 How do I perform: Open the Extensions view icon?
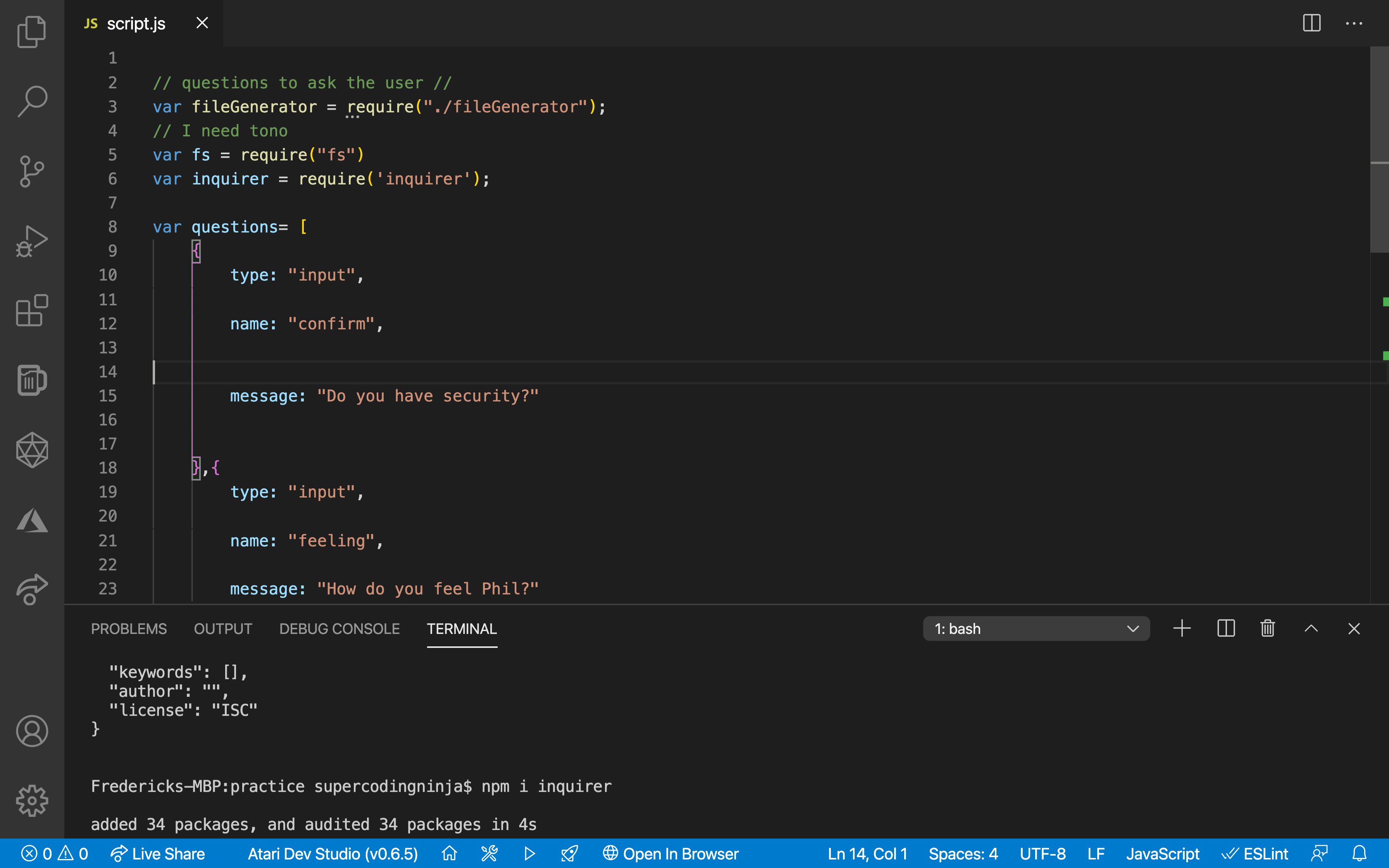[31, 310]
